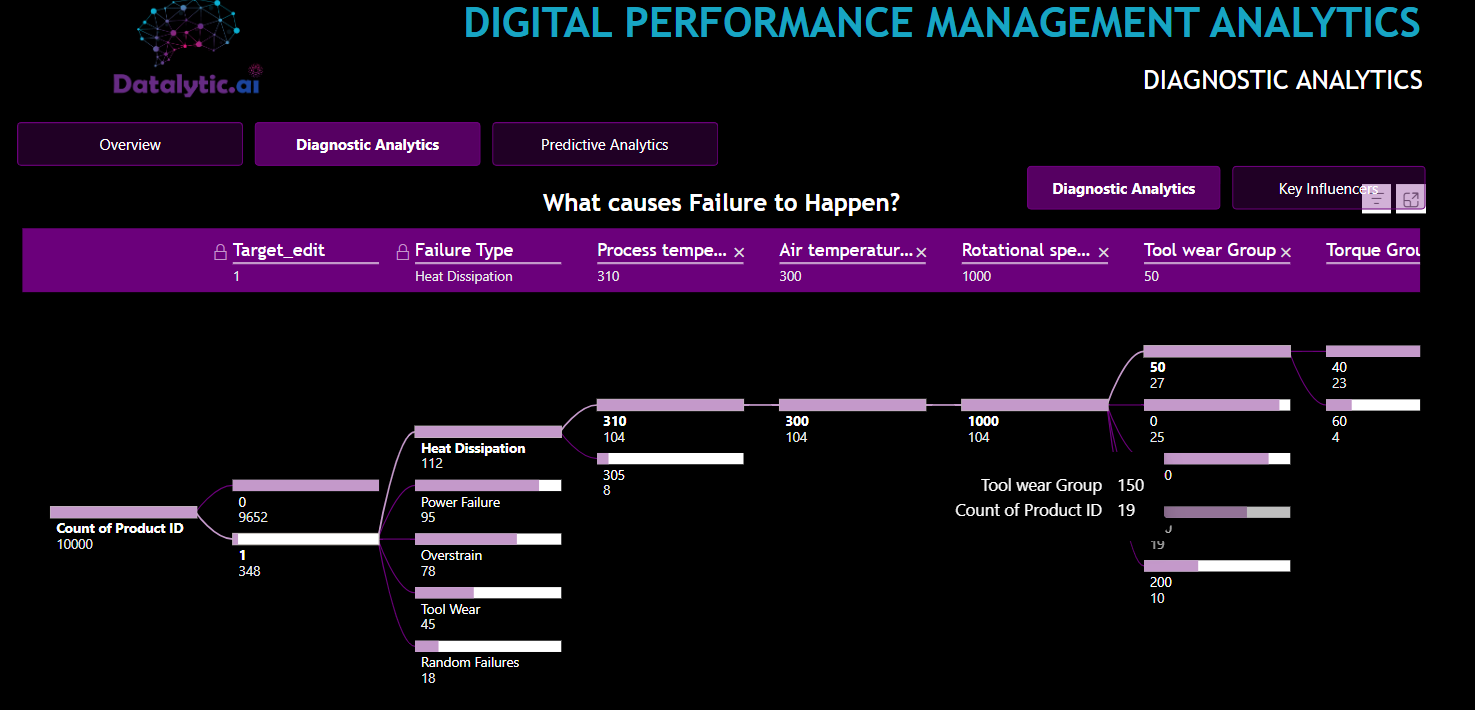Image resolution: width=1475 pixels, height=710 pixels.
Task: Open the Predictive Analytics tab
Action: 604,145
